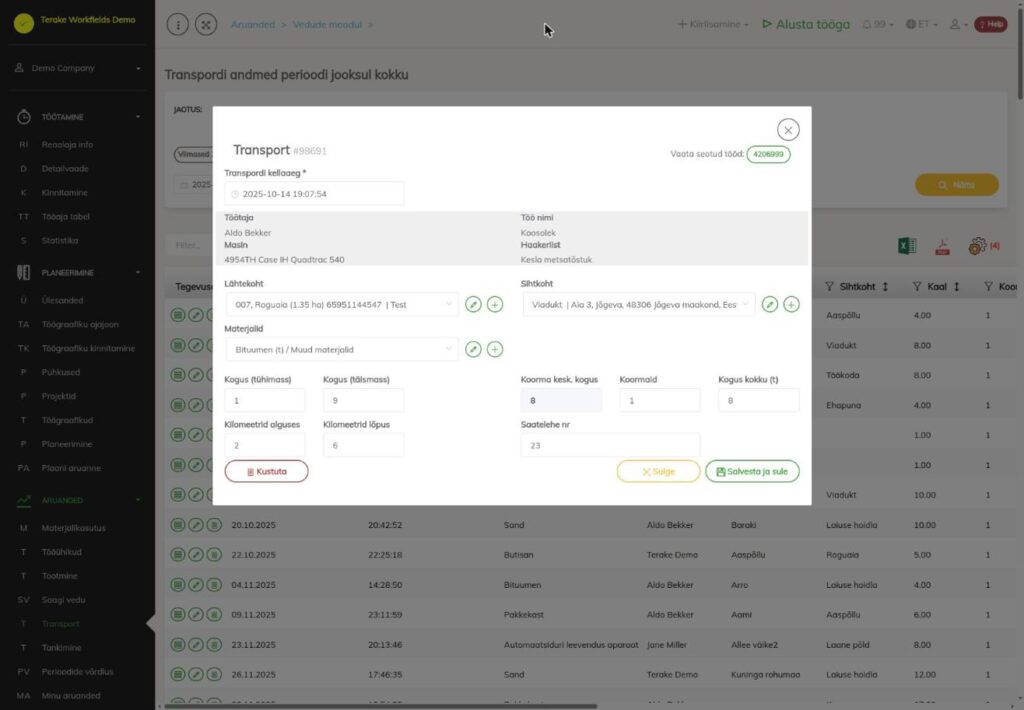Screen dimensions: 1024x710
Task: Open Tööajatabel in the sidebar
Action: tap(65, 216)
